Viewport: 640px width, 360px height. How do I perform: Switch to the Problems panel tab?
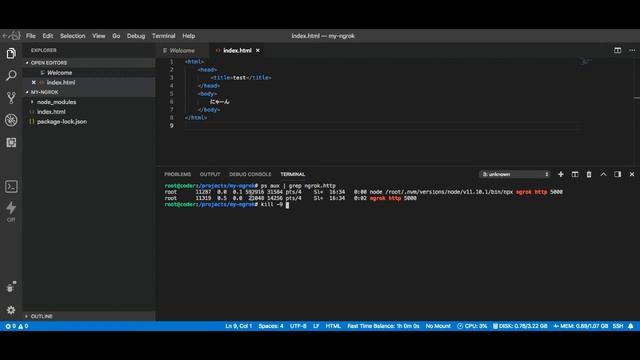coord(178,174)
